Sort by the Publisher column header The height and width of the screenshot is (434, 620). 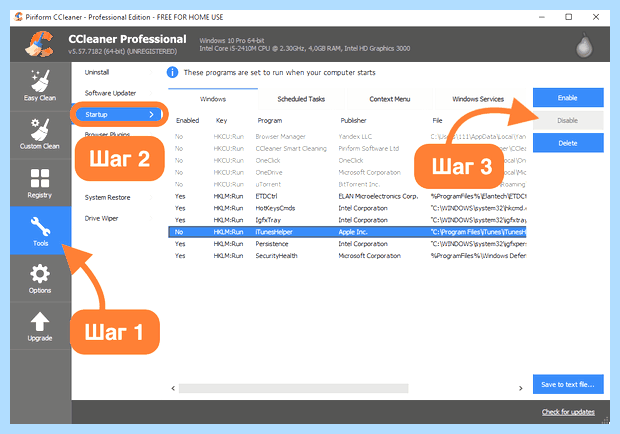[x=353, y=121]
